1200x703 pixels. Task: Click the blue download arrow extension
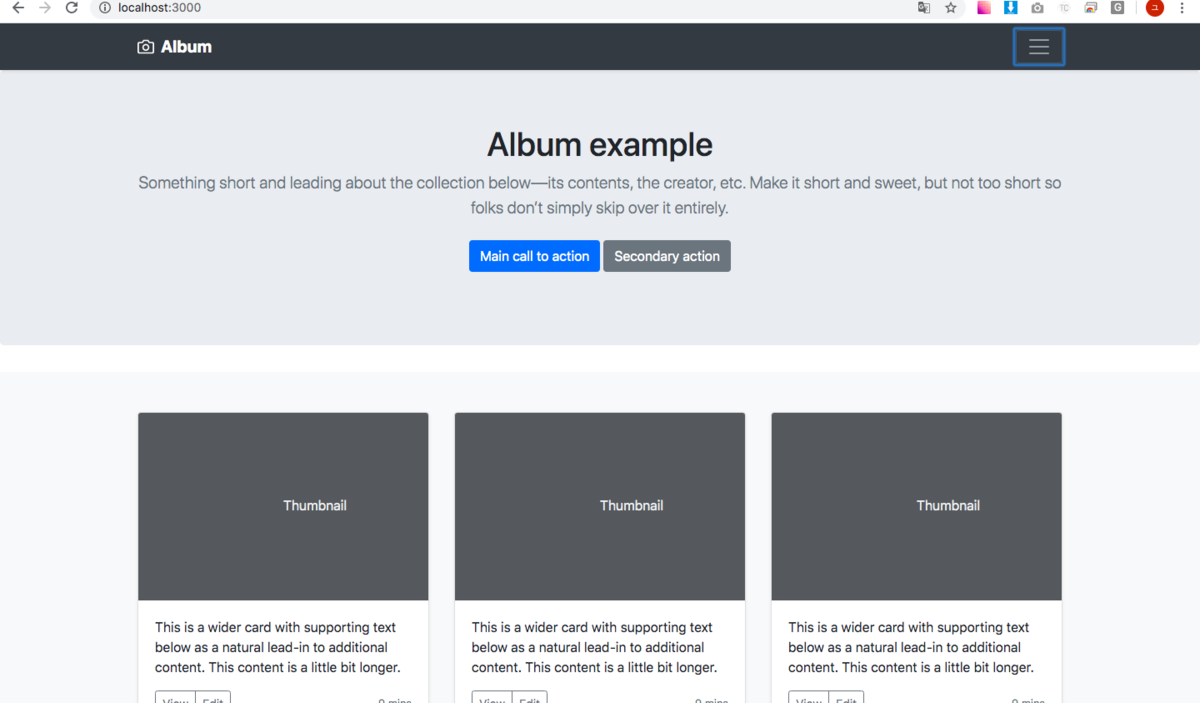1011,8
